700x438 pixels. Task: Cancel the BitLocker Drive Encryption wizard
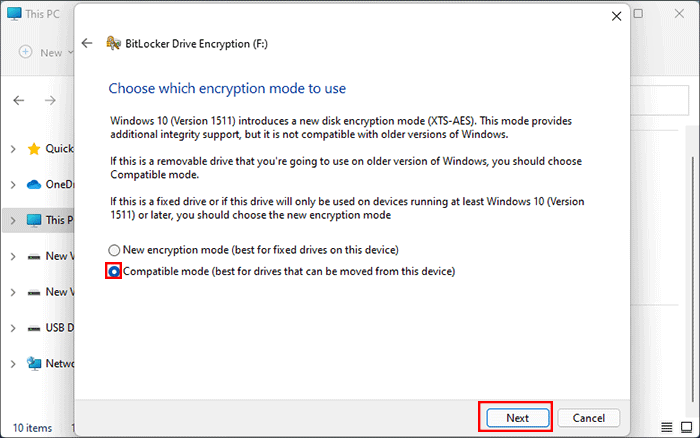(589, 417)
